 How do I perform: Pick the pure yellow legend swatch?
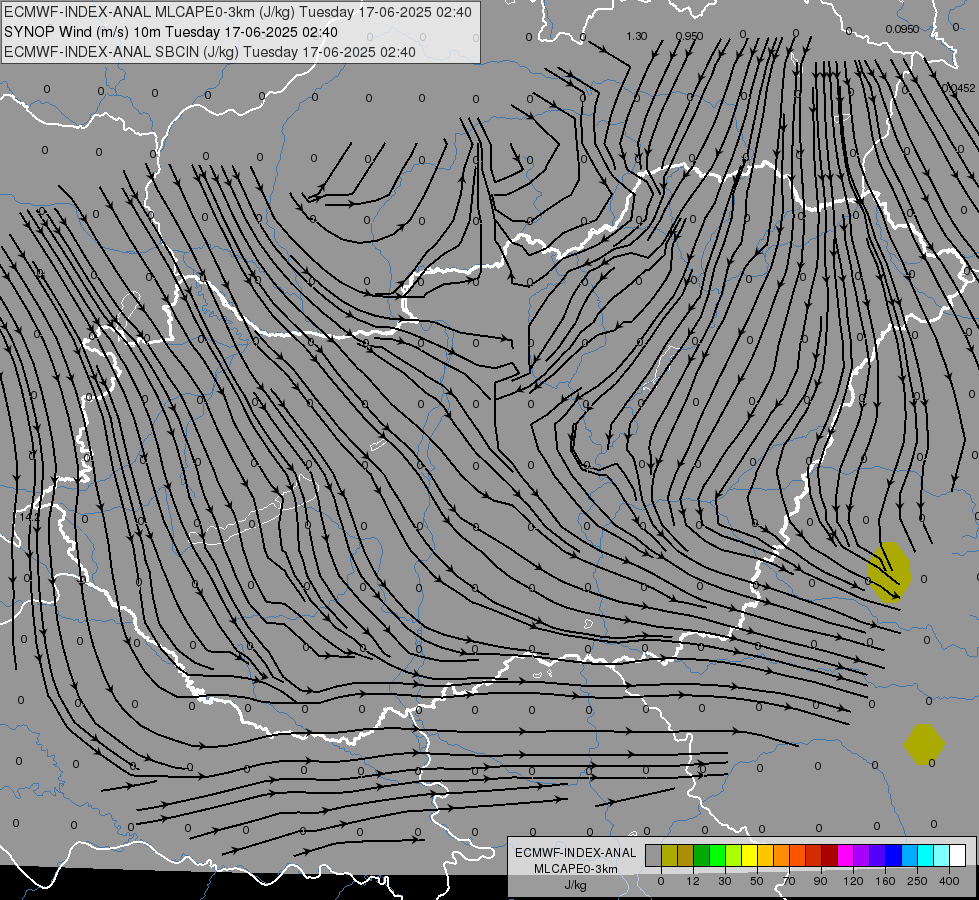[x=749, y=855]
